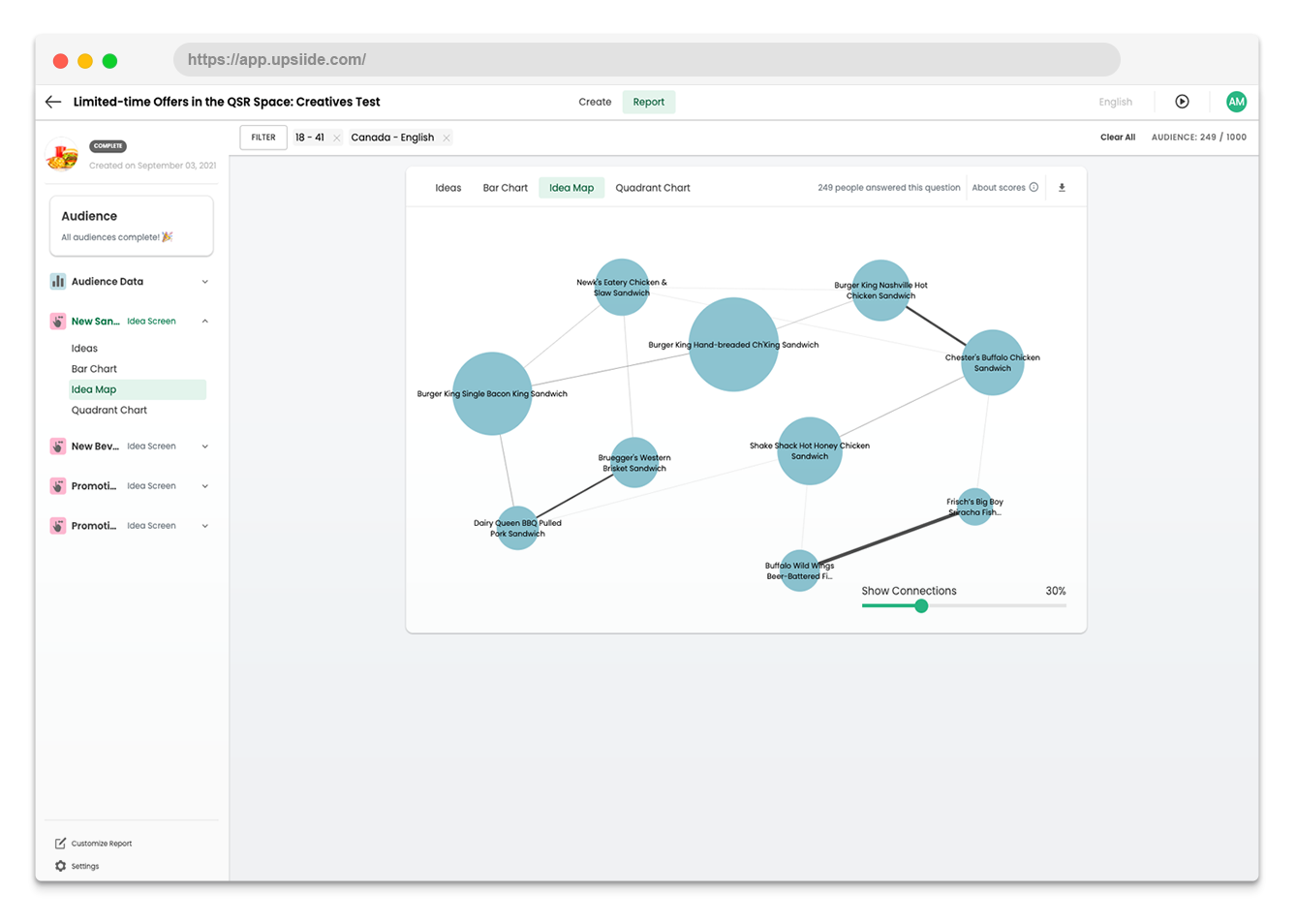Image resolution: width=1296 pixels, height=924 pixels.
Task: Switch to the Bar Chart tab
Action: [x=506, y=188]
